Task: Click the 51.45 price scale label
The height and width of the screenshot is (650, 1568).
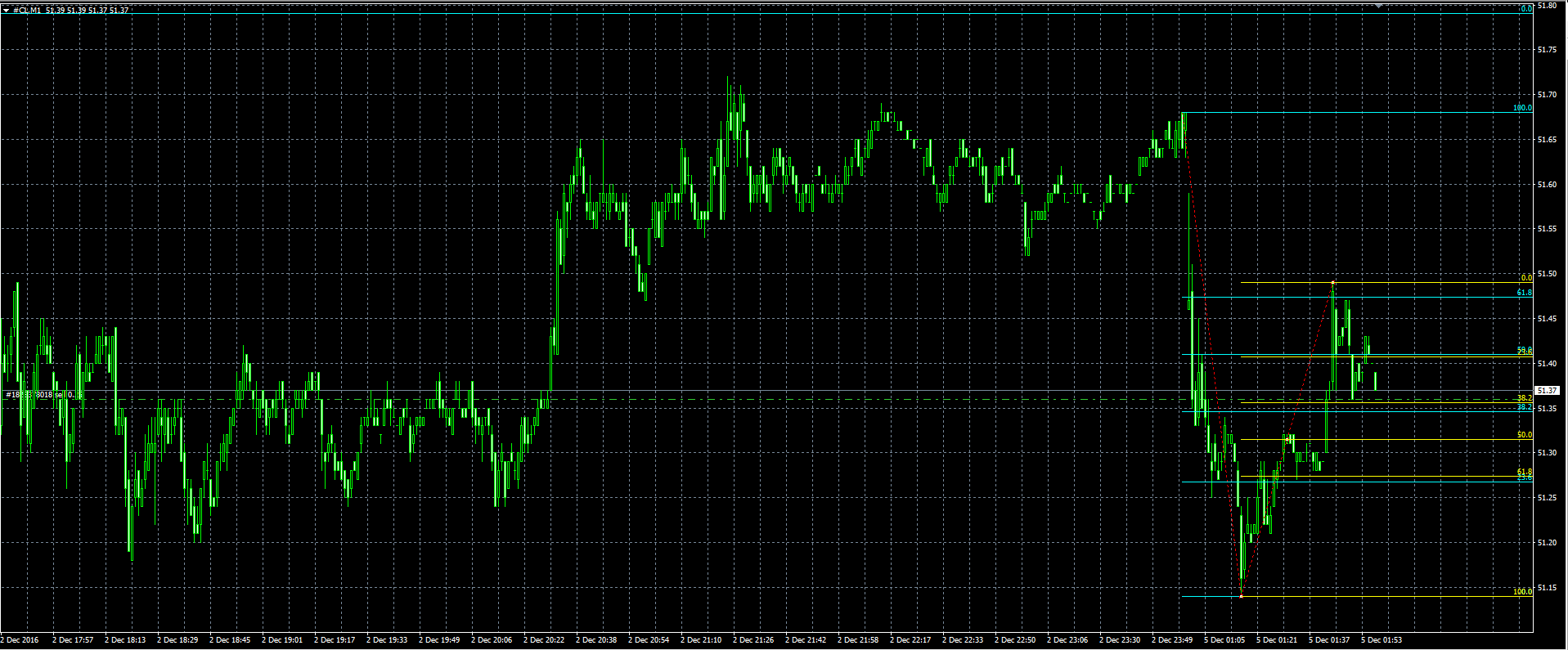Action: coord(1547,319)
